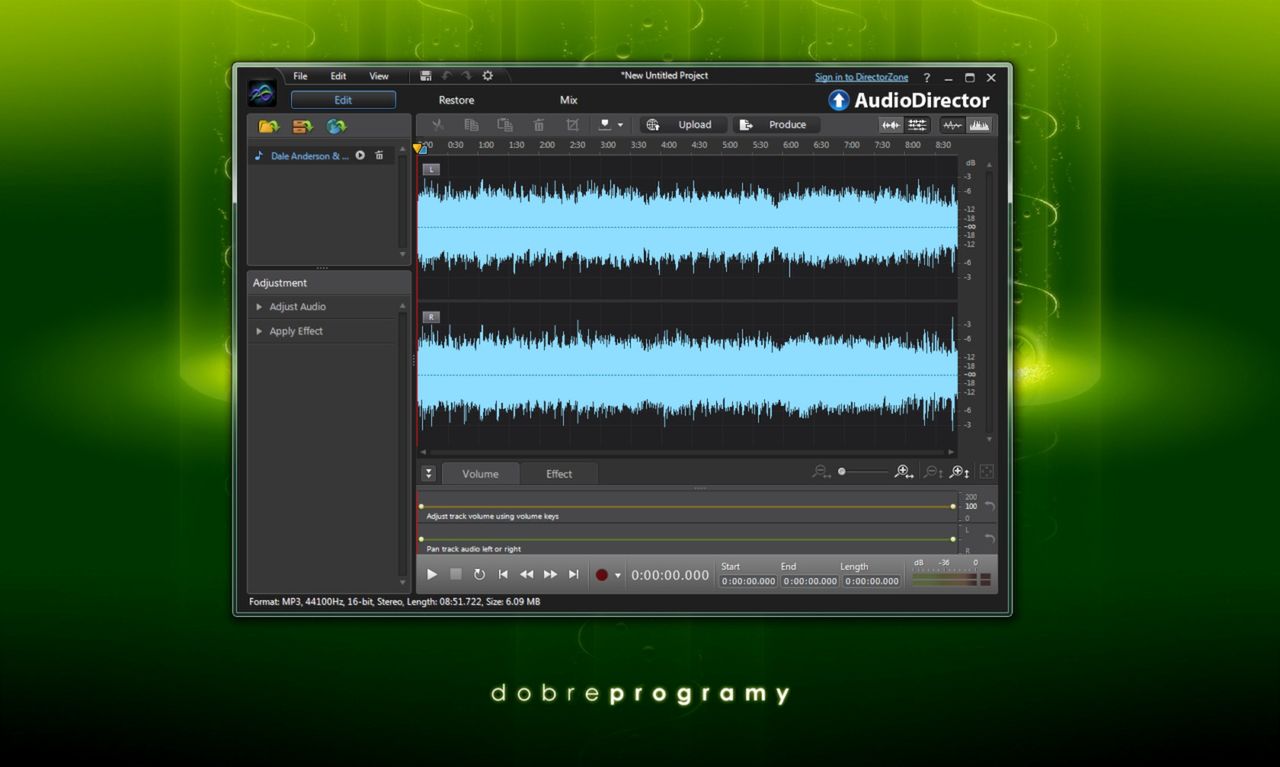Screen dimensions: 1280x767
Task: Switch to the Restore room
Action: pos(456,100)
